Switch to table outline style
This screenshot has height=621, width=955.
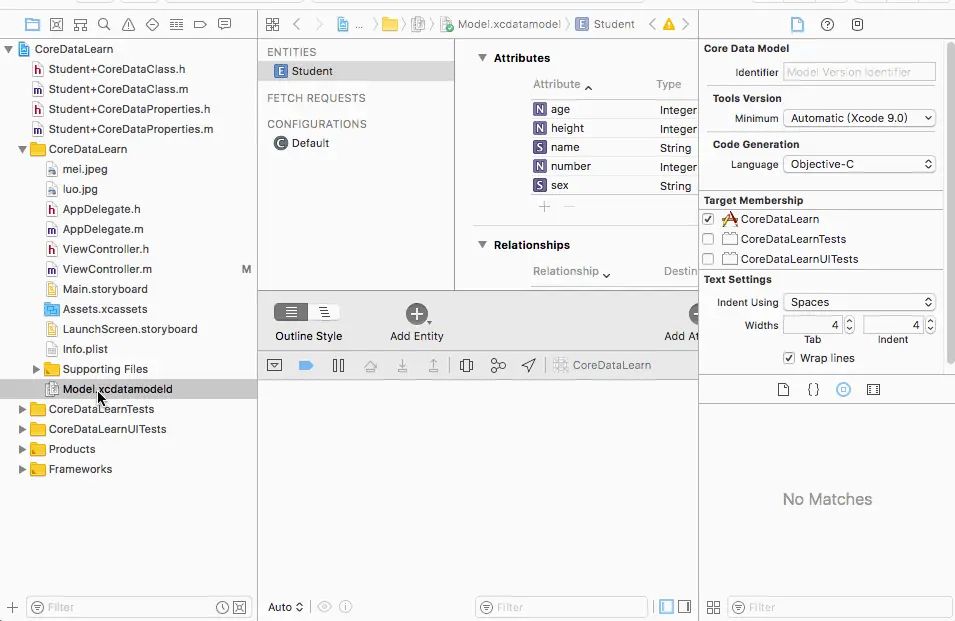(291, 312)
